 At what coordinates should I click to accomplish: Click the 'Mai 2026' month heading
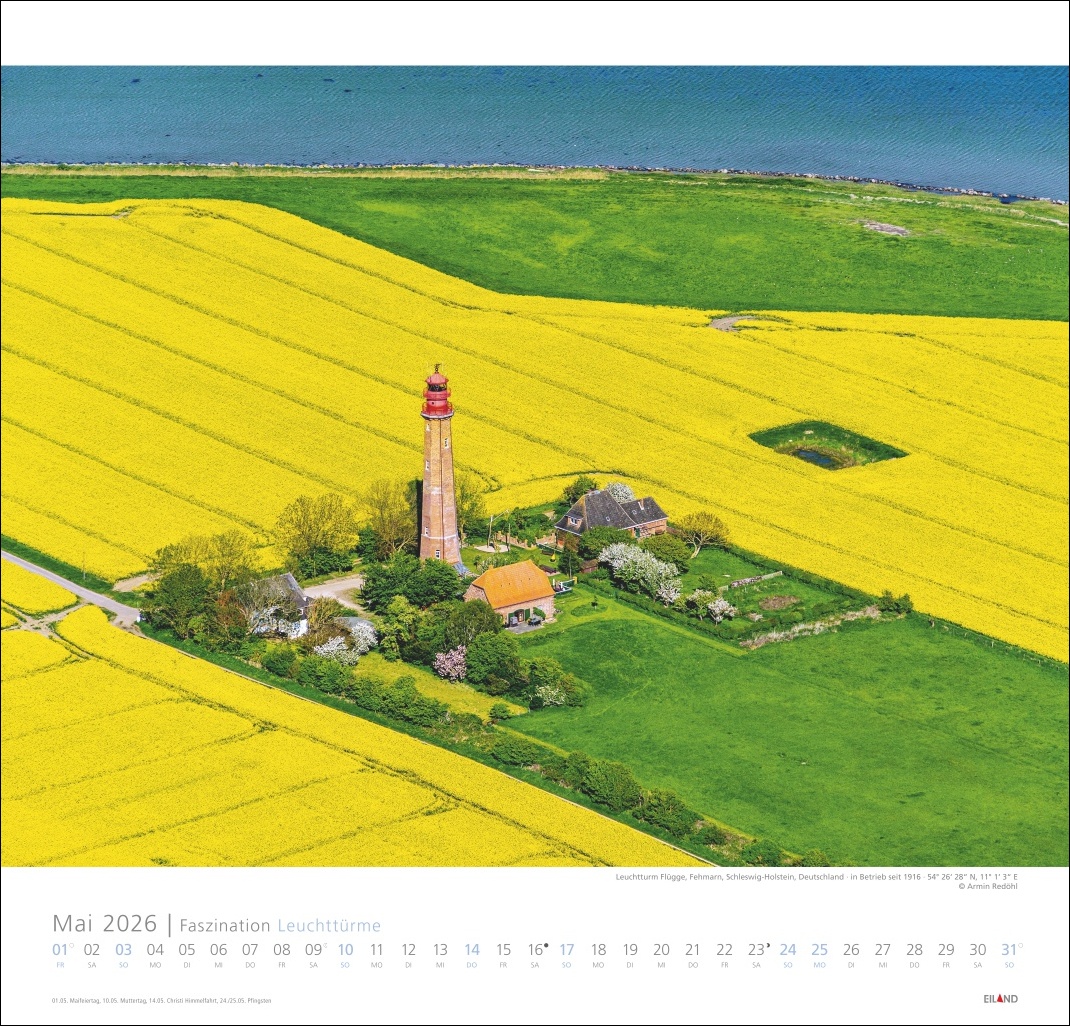[x=104, y=923]
